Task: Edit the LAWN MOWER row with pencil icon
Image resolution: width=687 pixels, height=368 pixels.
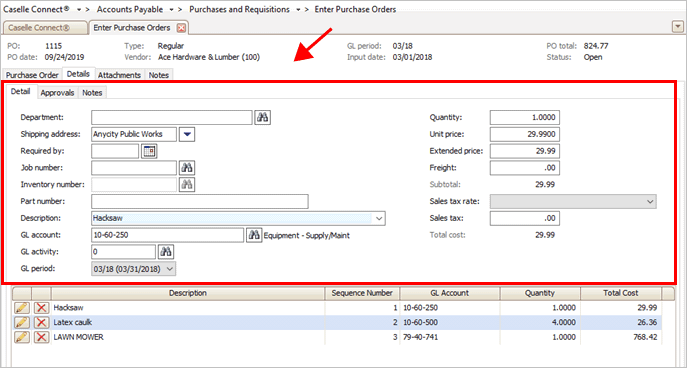Action: coord(22,337)
